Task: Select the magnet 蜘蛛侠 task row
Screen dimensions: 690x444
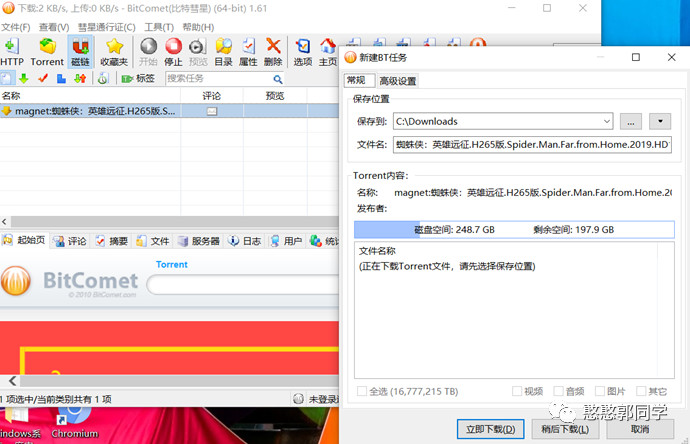Action: [x=169, y=111]
